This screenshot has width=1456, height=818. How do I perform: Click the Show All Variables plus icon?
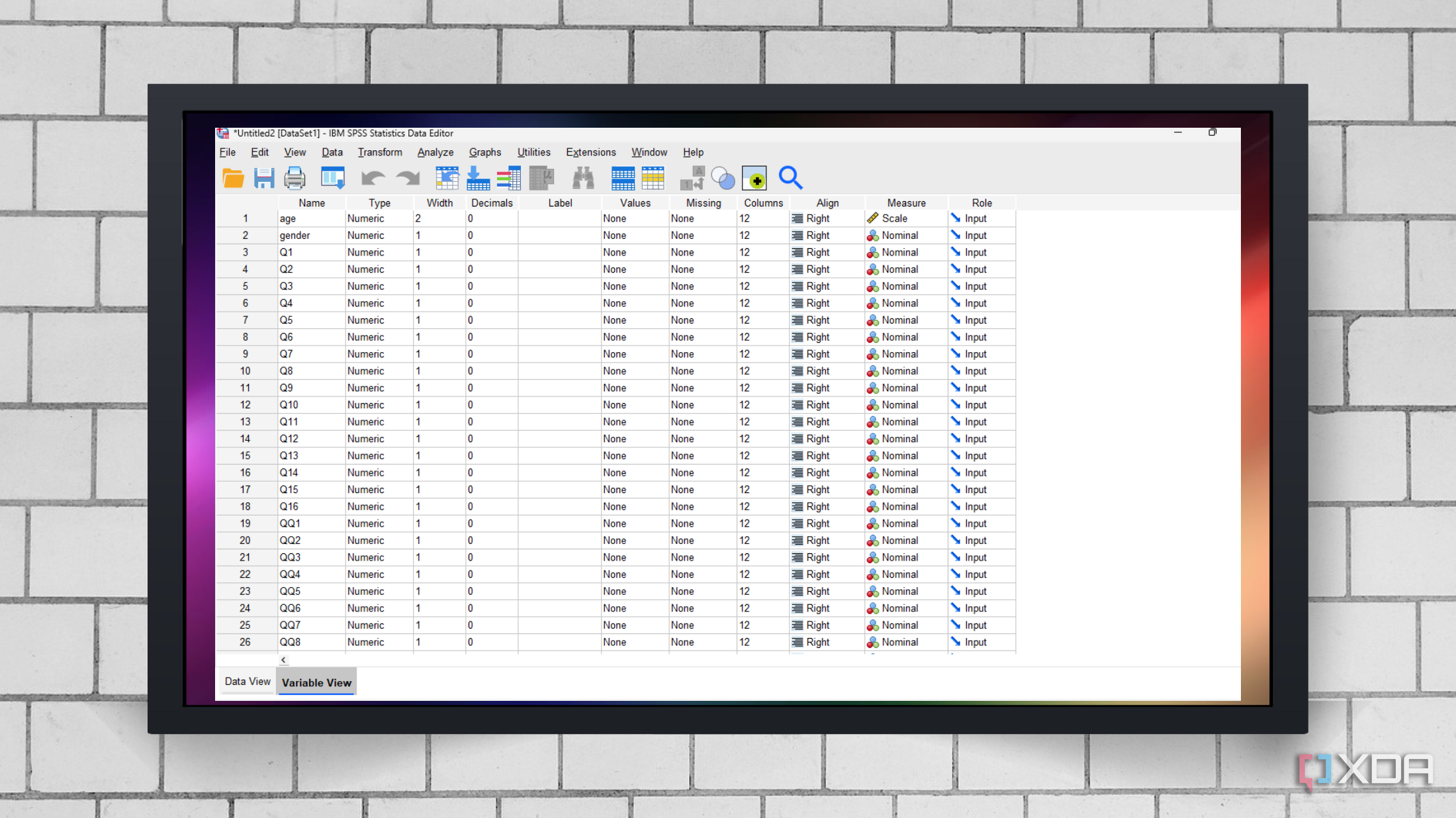754,179
